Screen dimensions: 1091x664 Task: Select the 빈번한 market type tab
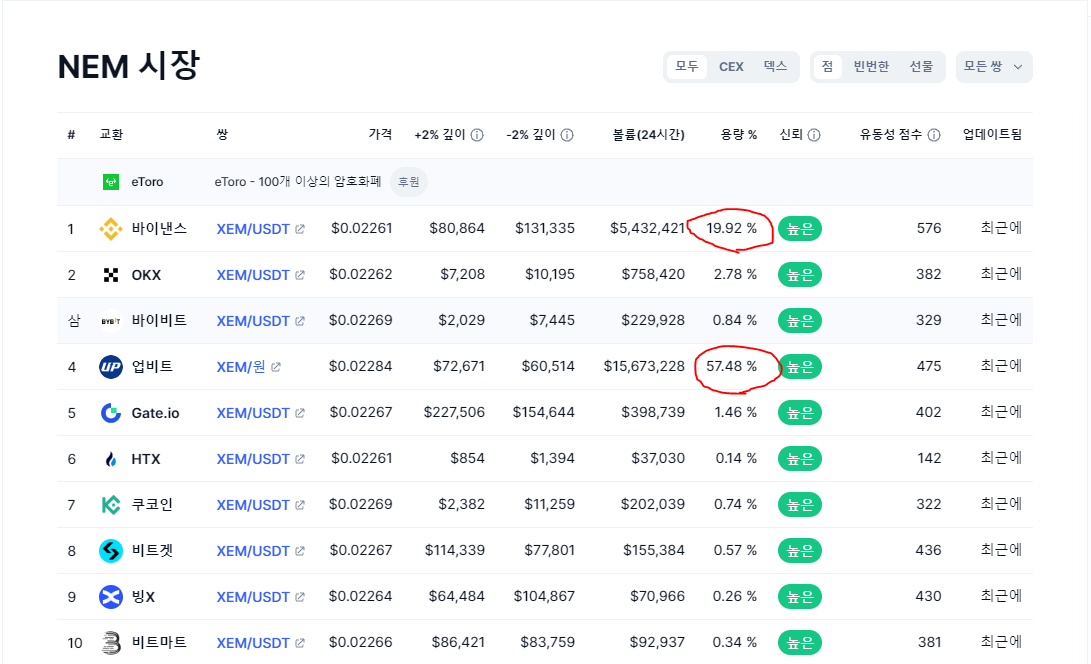tap(871, 67)
